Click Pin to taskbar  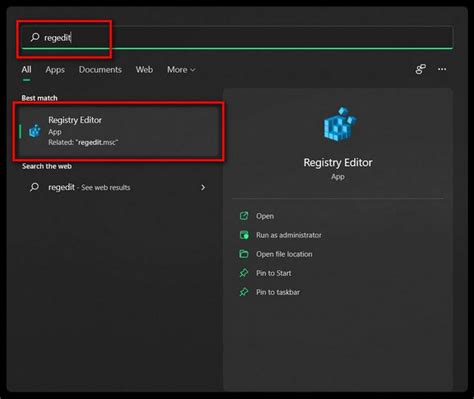coord(278,292)
